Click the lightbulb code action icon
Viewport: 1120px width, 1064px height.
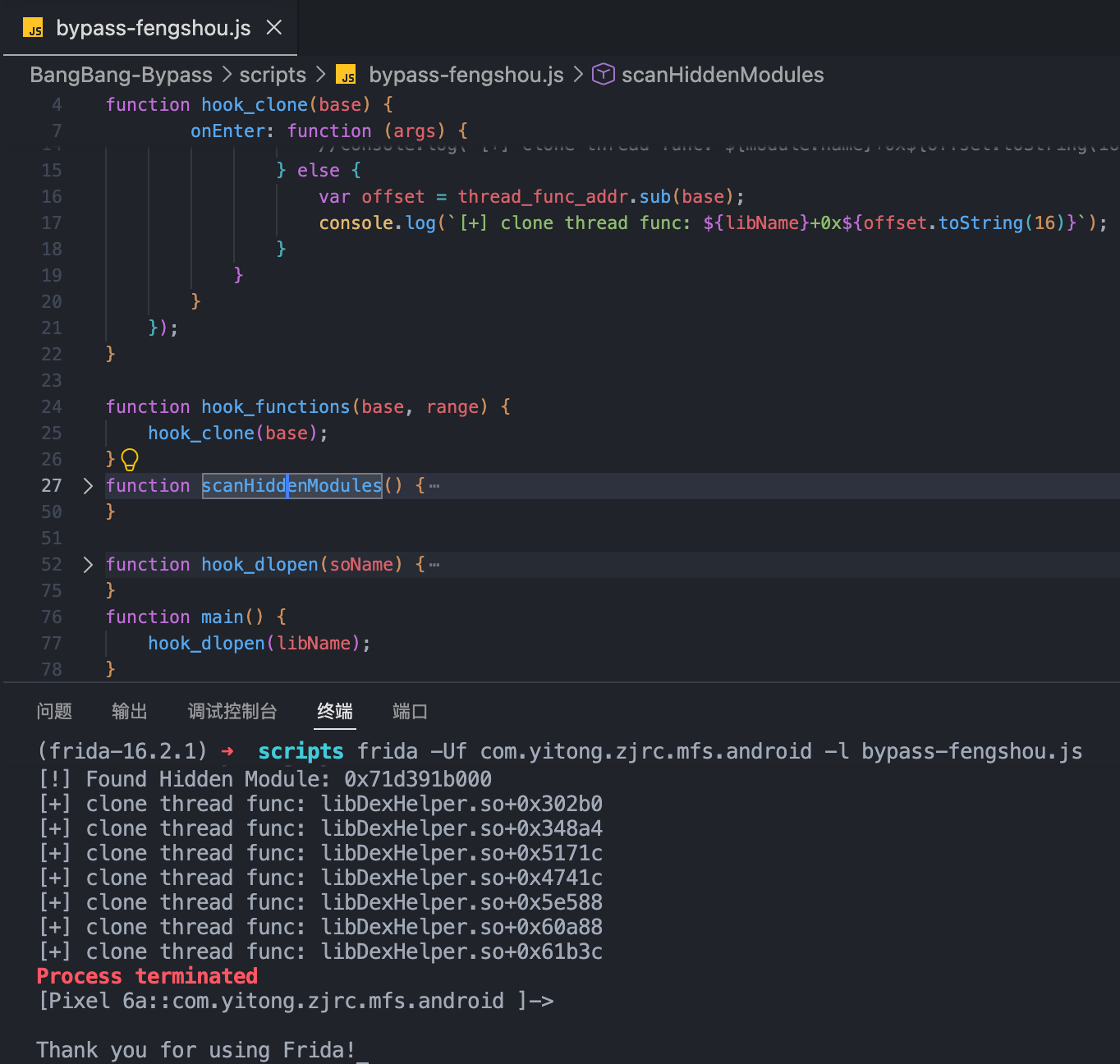pyautogui.click(x=130, y=460)
